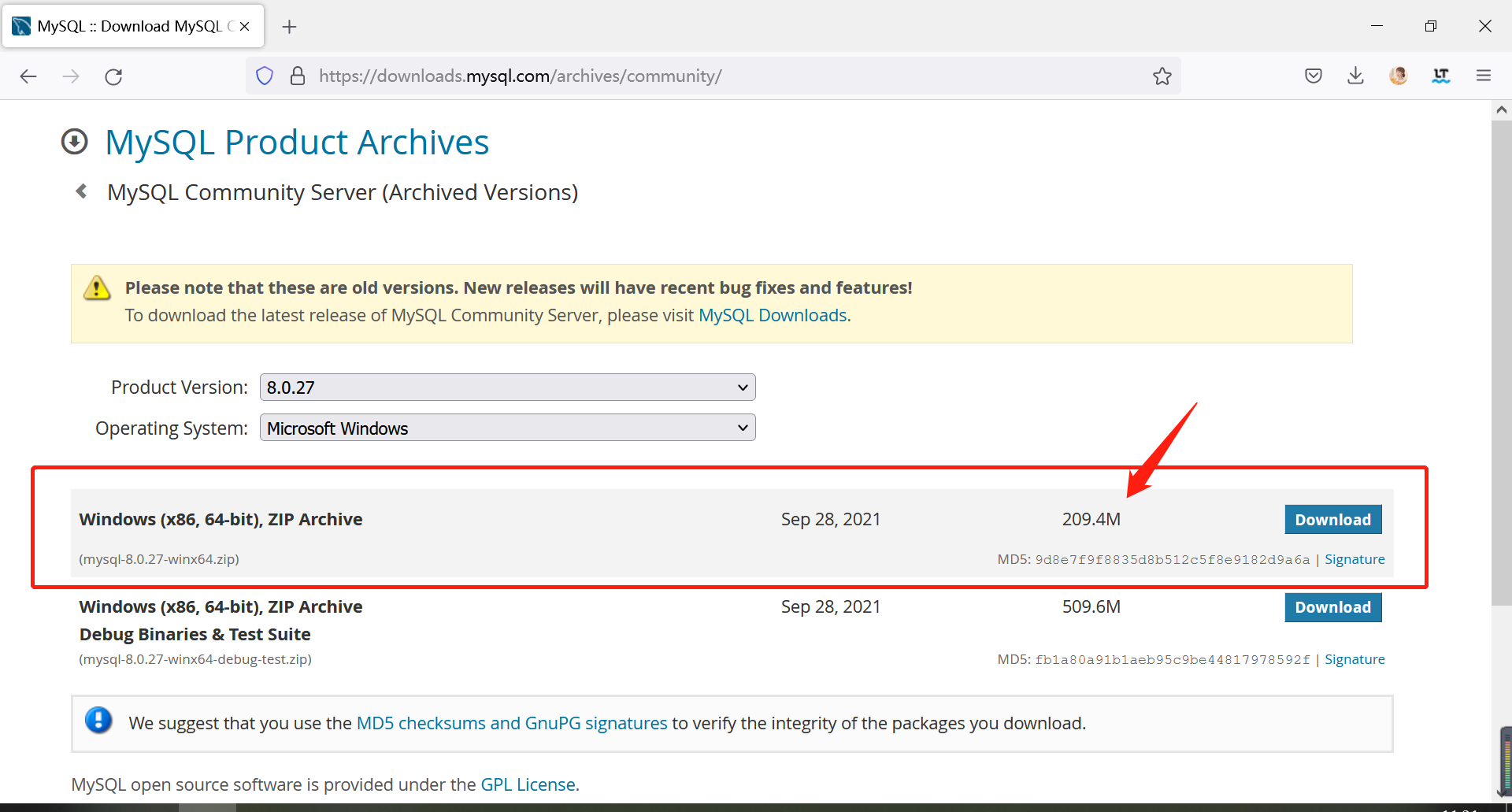Click the browser forward arrow
This screenshot has width=1512, height=812.
[x=71, y=76]
